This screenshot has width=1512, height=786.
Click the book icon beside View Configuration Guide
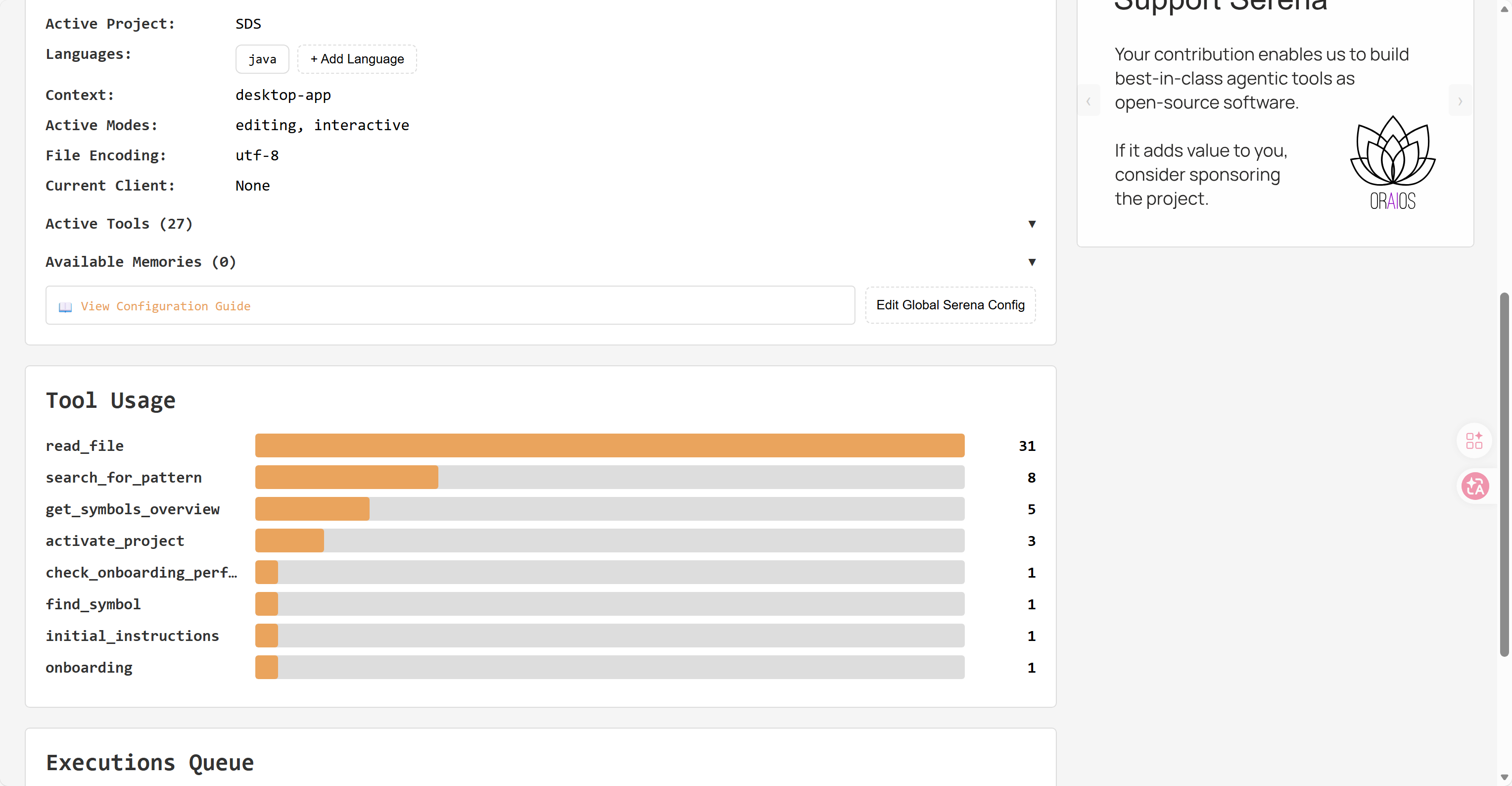(x=65, y=306)
